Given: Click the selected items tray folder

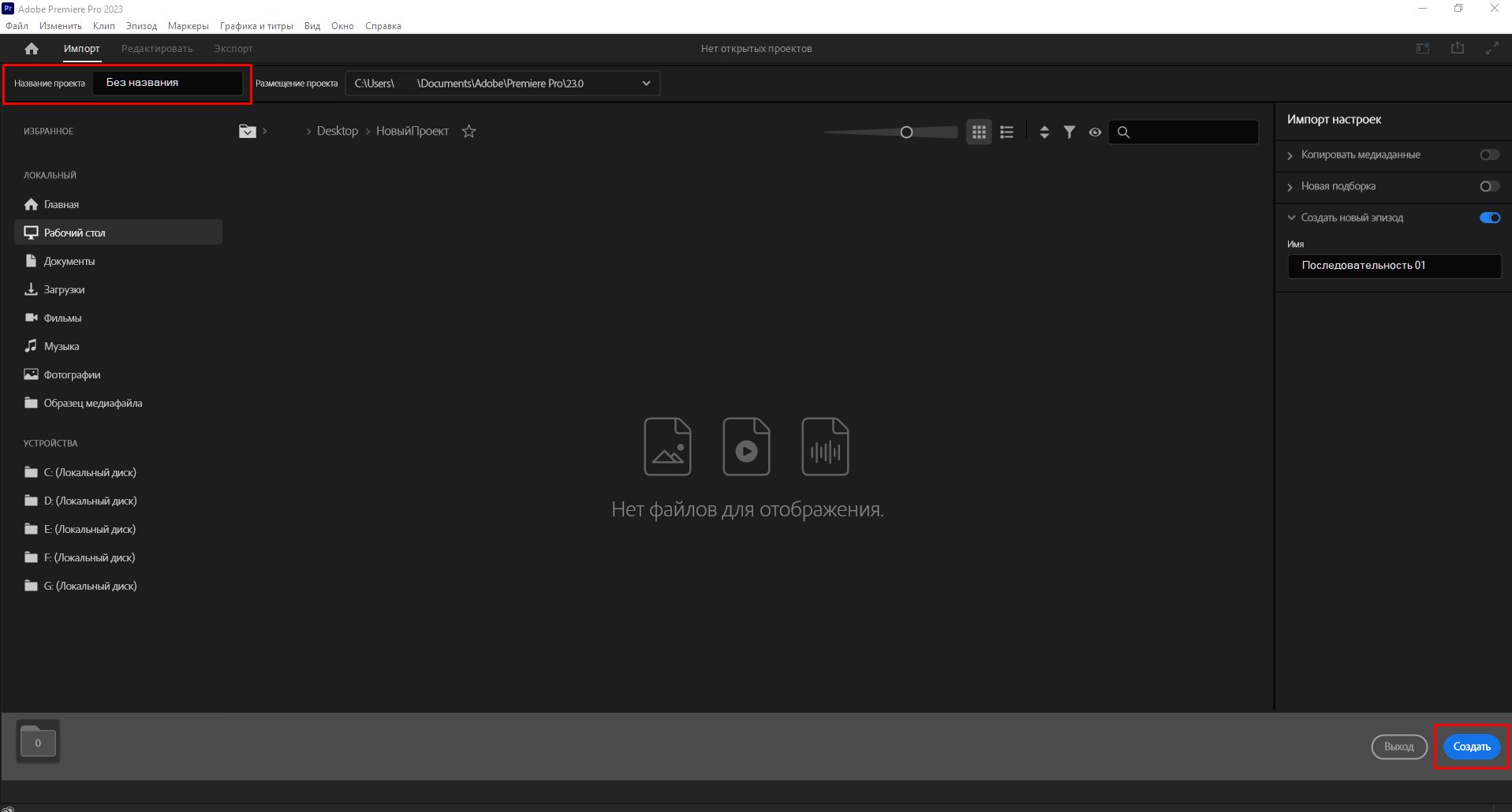Looking at the screenshot, I should click(x=38, y=741).
